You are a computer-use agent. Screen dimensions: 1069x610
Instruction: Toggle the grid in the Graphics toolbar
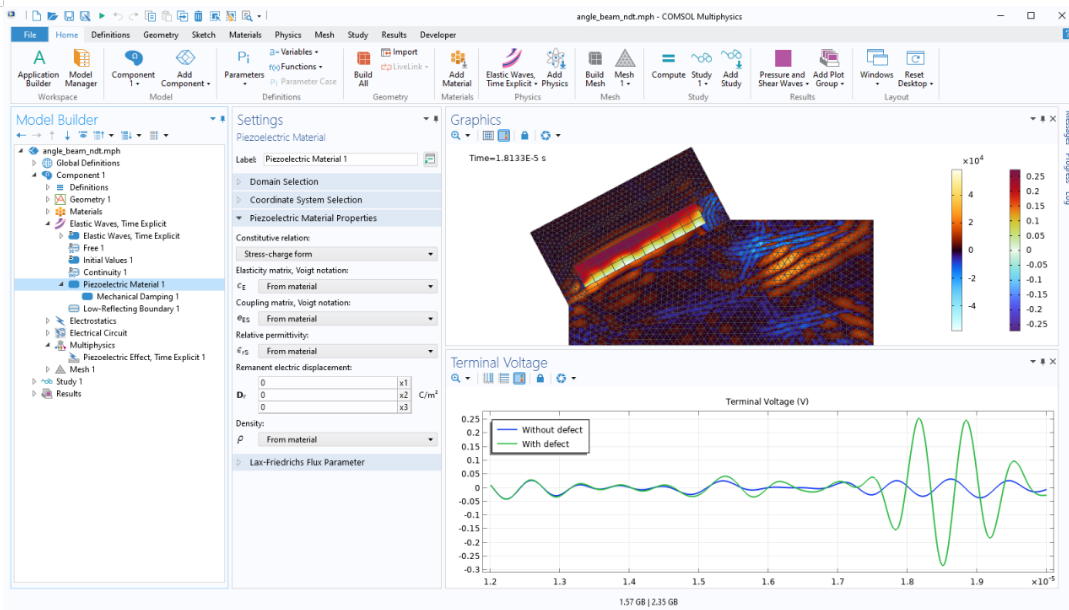pyautogui.click(x=488, y=136)
